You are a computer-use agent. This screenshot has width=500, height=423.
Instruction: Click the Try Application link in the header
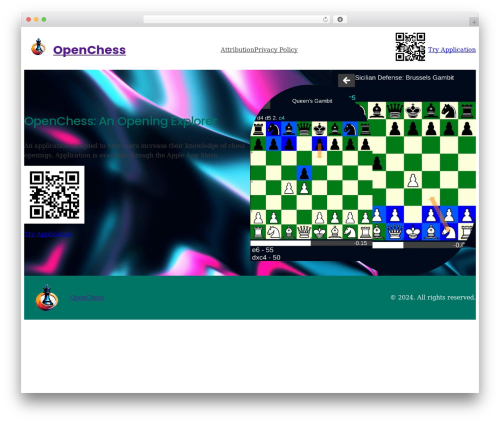click(452, 50)
